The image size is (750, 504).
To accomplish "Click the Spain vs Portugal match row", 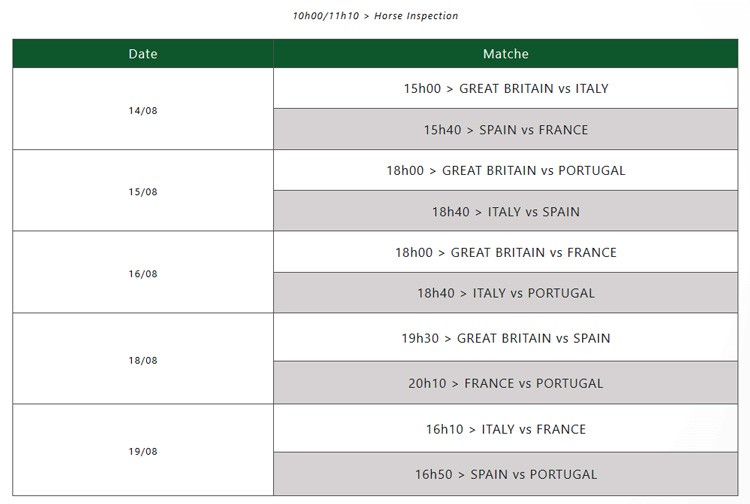I will coord(505,474).
